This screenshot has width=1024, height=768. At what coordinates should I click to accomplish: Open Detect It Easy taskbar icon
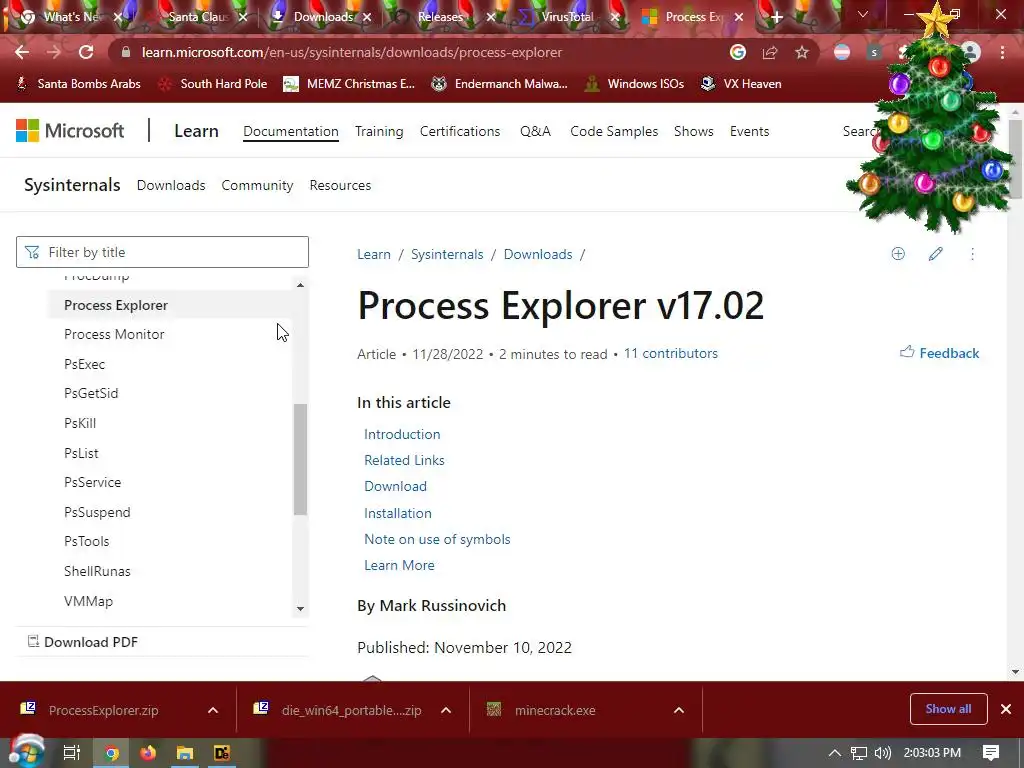[222, 753]
